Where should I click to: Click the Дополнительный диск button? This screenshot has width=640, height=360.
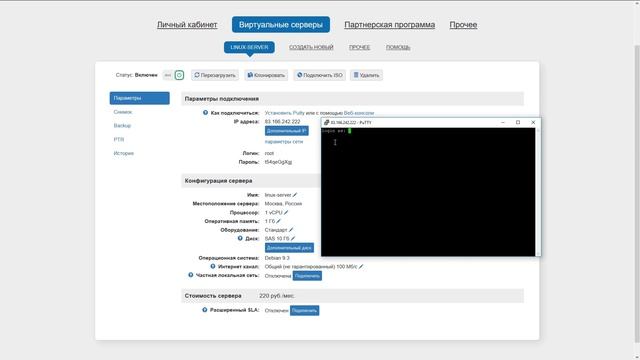[x=289, y=248]
